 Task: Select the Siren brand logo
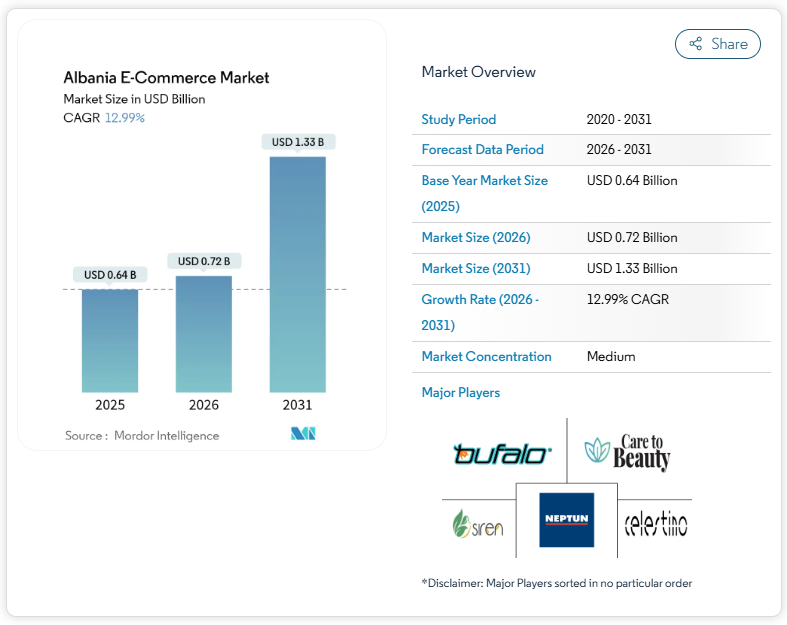tap(478, 524)
